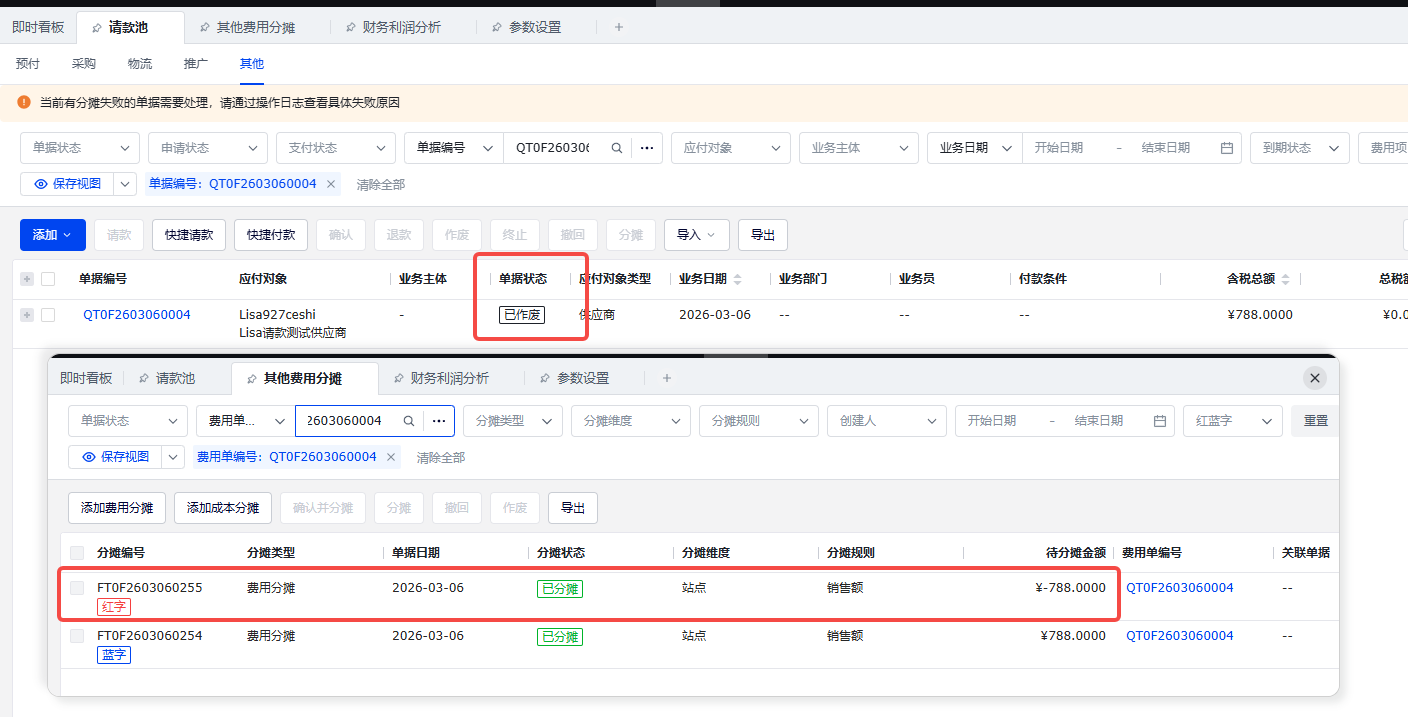The width and height of the screenshot is (1408, 717).
Task: Open the 红蓝字 dropdown filter
Action: [1232, 421]
